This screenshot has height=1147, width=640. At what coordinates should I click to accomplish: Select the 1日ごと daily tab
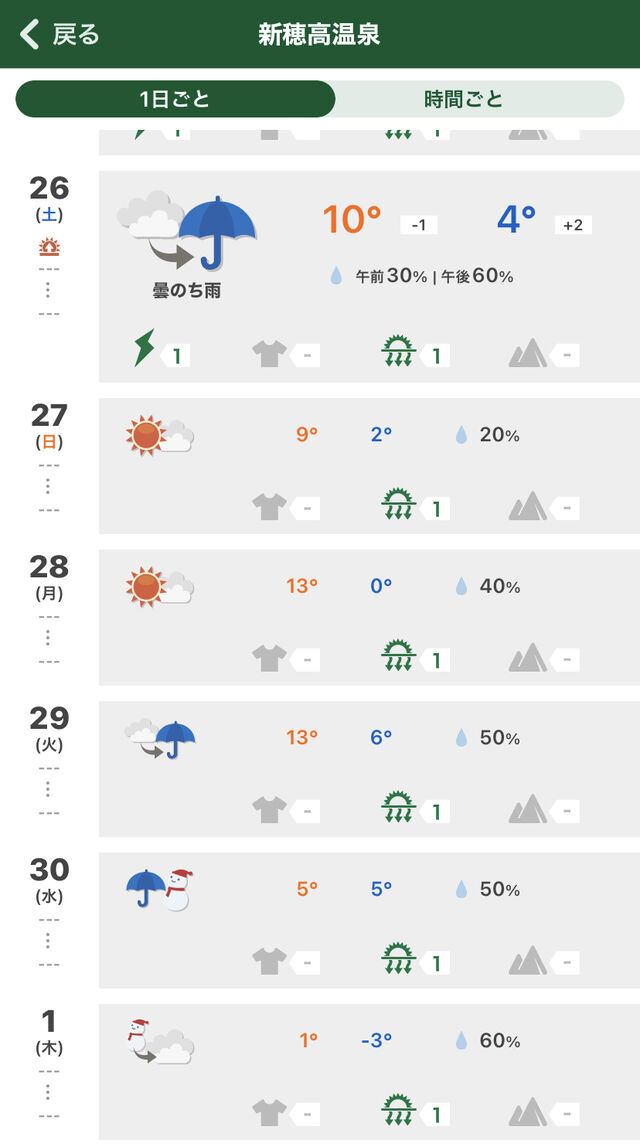click(175, 99)
